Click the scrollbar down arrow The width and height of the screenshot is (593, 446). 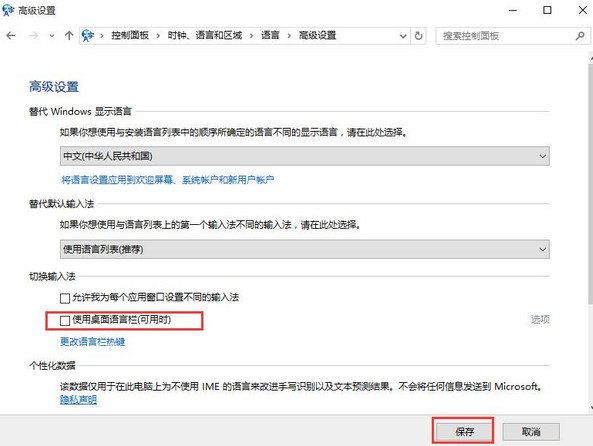coord(590,408)
